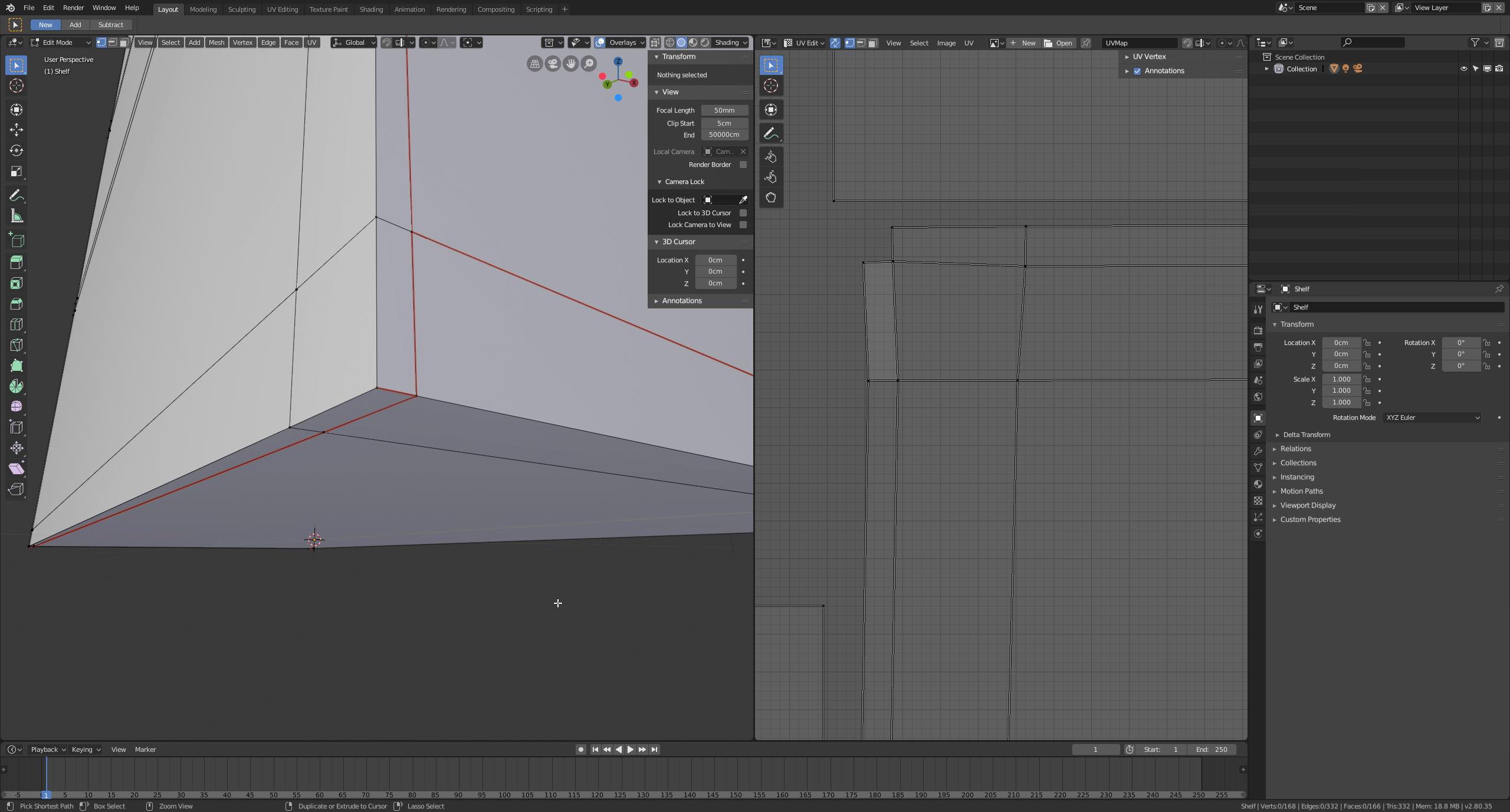
Task: Select the Bevel tool
Action: [x=17, y=304]
